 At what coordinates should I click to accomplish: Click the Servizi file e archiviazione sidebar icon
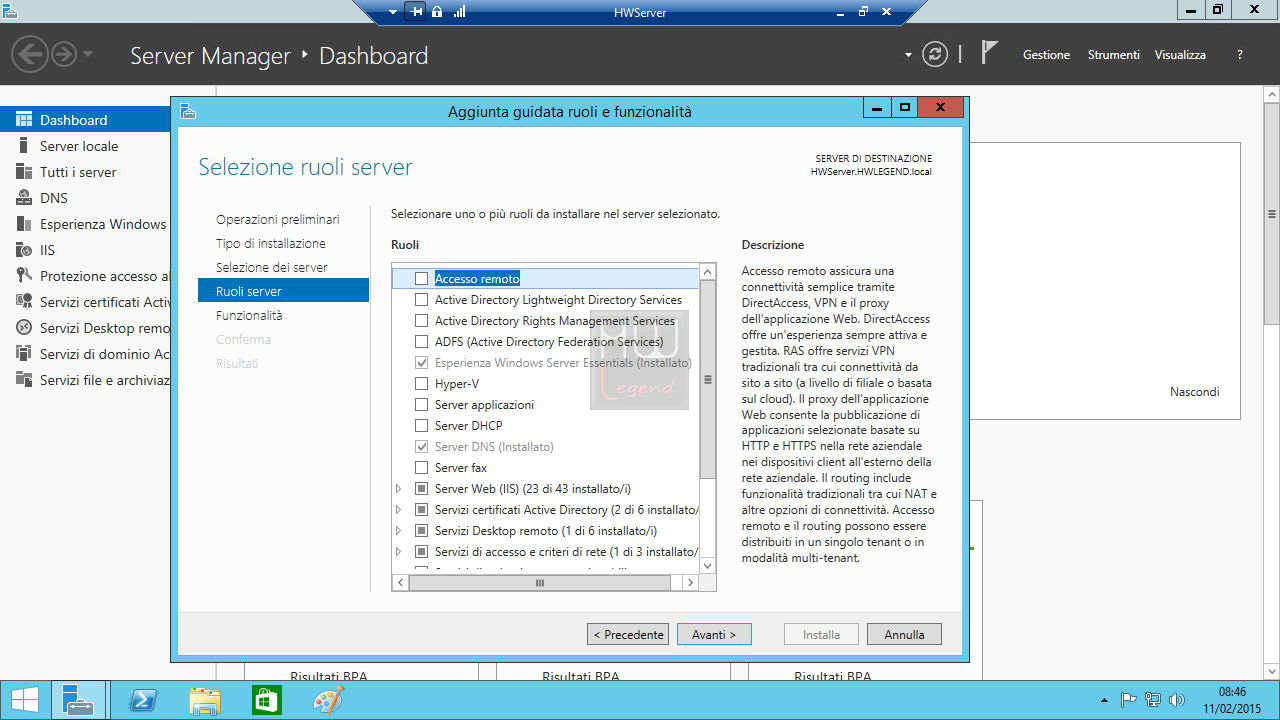[x=23, y=380]
